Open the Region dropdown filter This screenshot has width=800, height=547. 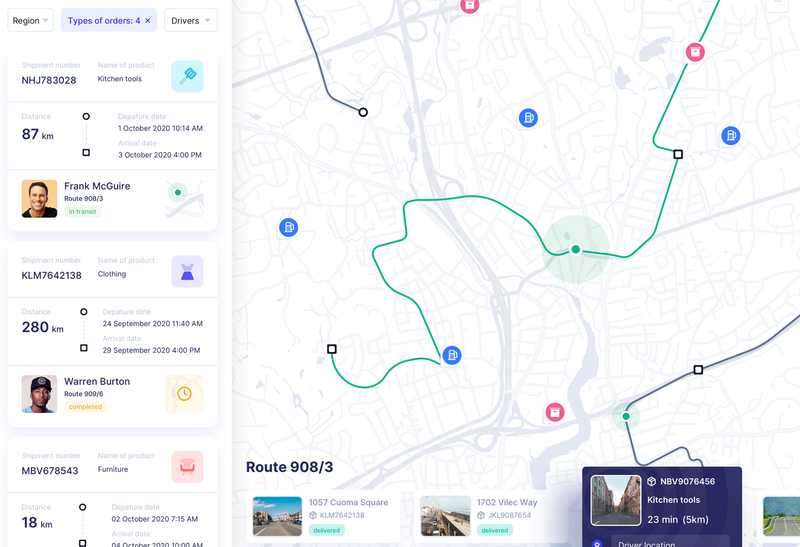click(31, 20)
